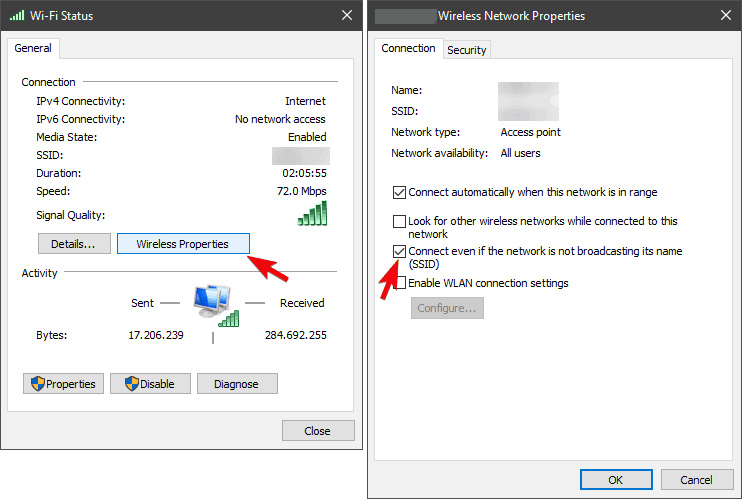The height and width of the screenshot is (499, 742).
Task: Toggle Connect even if network not broadcasting SSID
Action: 399,251
